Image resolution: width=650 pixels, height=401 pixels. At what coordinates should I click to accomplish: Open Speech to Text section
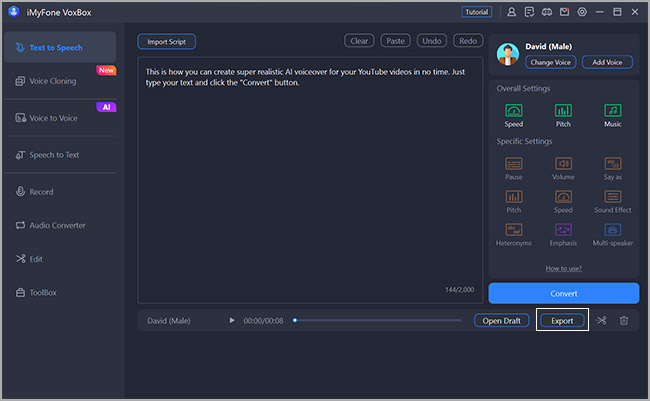pos(60,155)
